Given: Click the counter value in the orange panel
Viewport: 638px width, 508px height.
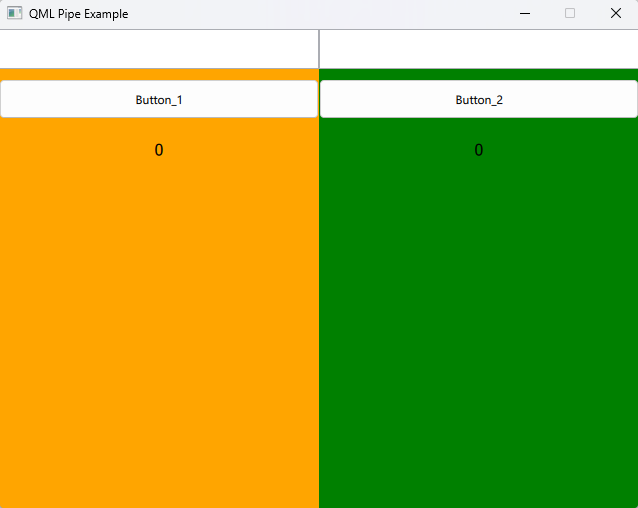Looking at the screenshot, I should tap(159, 150).
